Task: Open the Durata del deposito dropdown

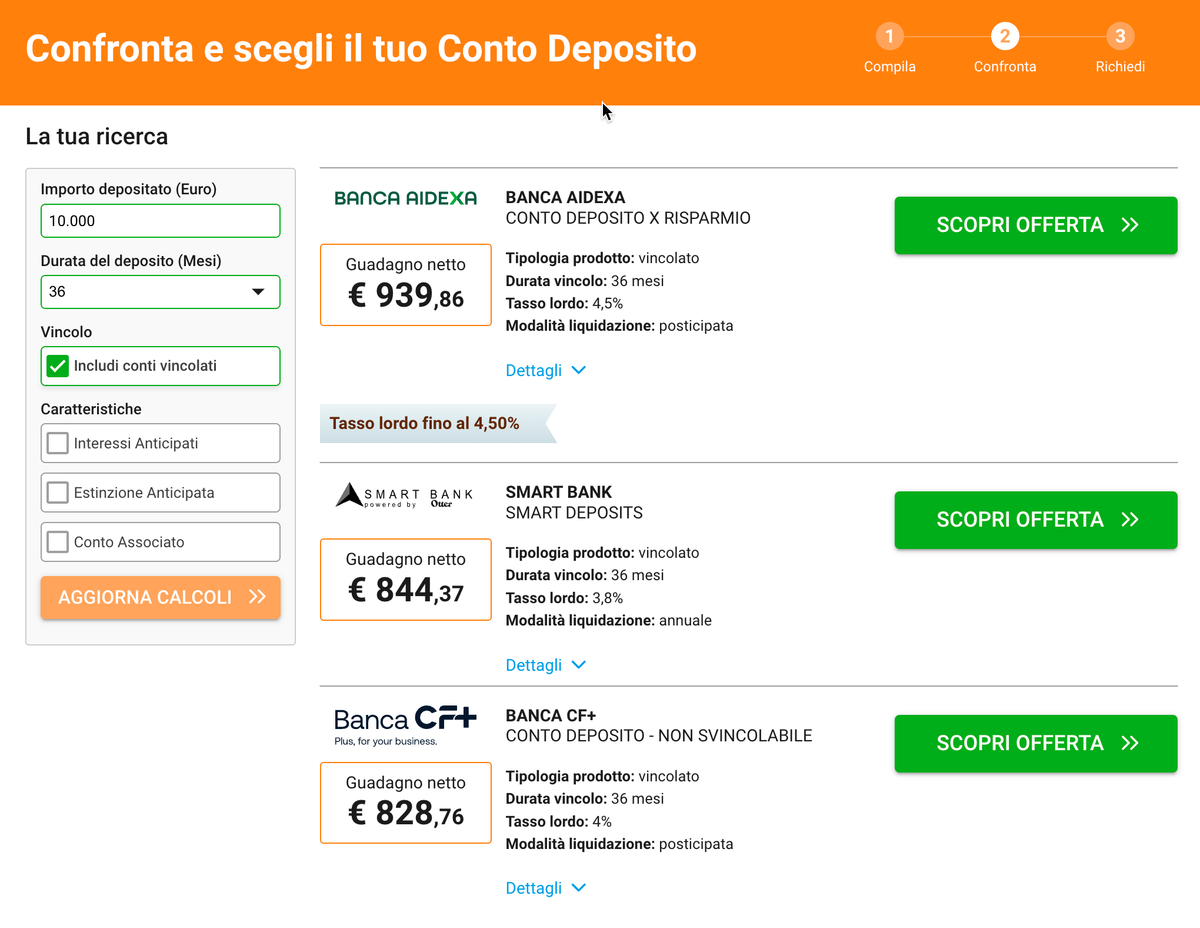Action: (x=161, y=292)
